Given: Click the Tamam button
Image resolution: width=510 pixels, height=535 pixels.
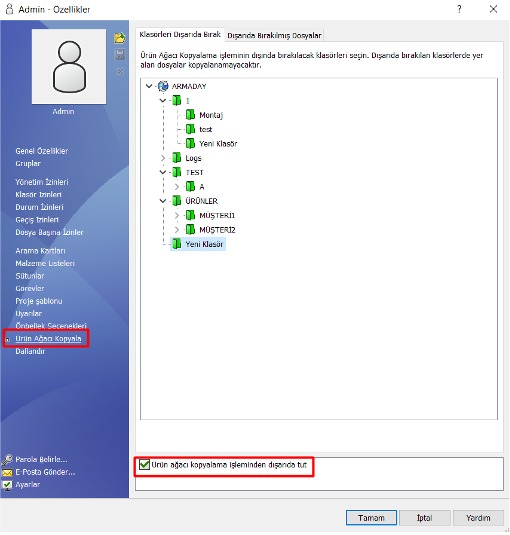Looking at the screenshot, I should 371,518.
